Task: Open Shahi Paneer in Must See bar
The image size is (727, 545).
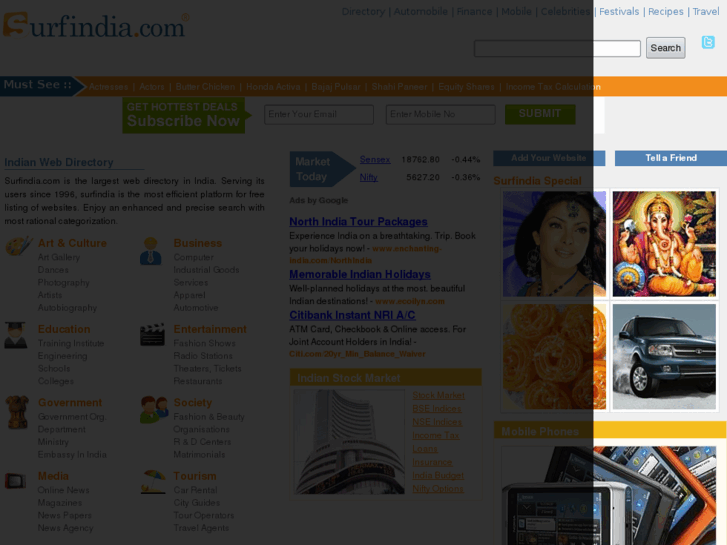Action: pyautogui.click(x=399, y=87)
